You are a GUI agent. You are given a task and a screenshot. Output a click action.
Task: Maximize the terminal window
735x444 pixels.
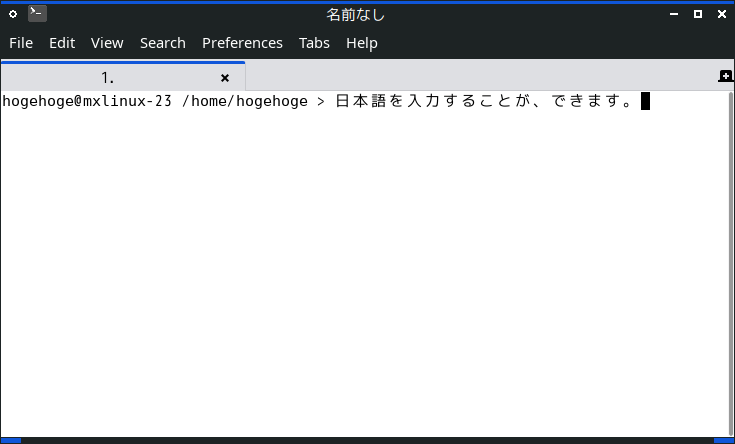698,14
